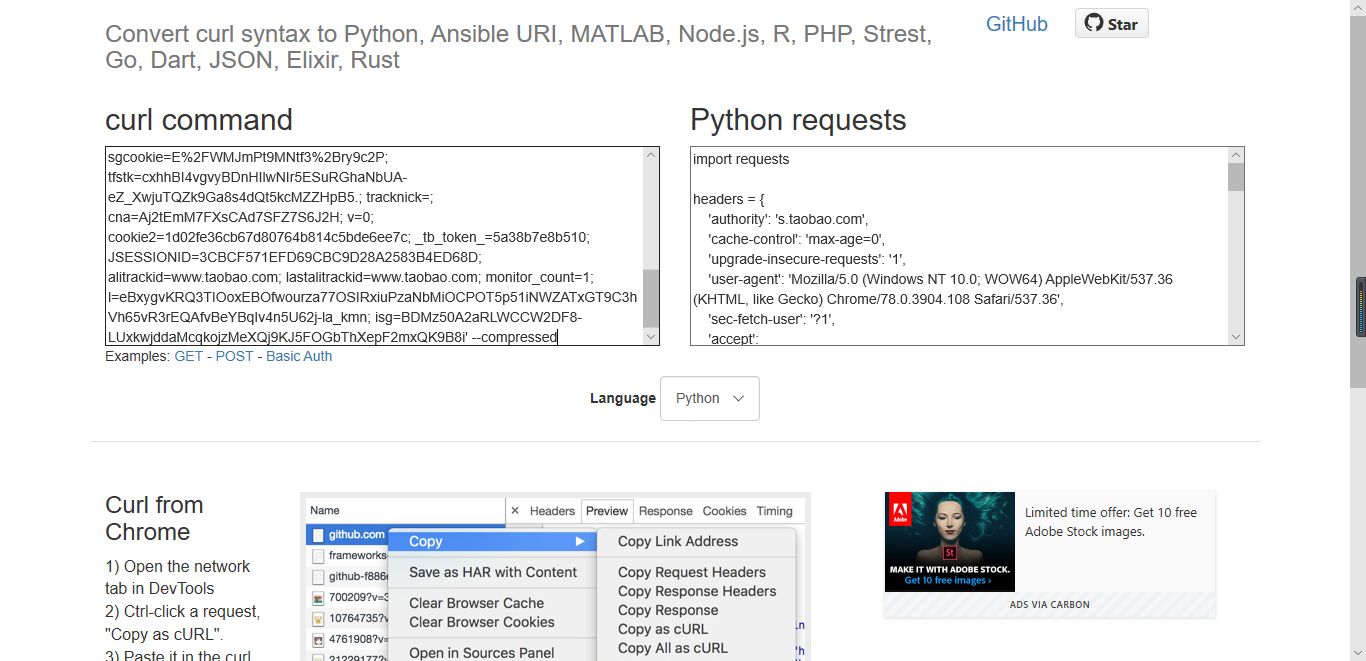The image size is (1366, 661).
Task: Click the 'Open the network tab in DevTools' step
Action: [x=178, y=577]
